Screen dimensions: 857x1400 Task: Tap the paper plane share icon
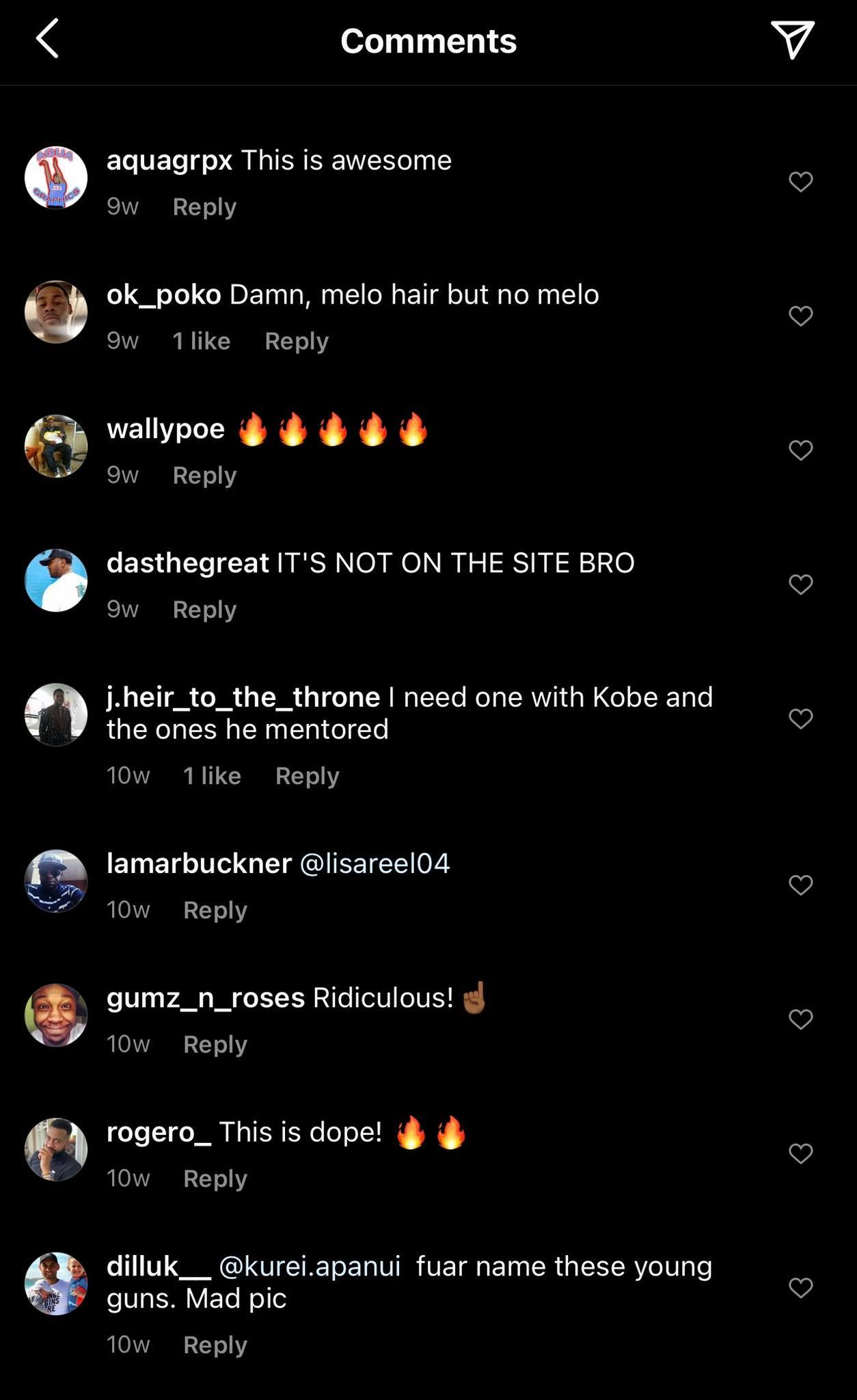point(791,39)
